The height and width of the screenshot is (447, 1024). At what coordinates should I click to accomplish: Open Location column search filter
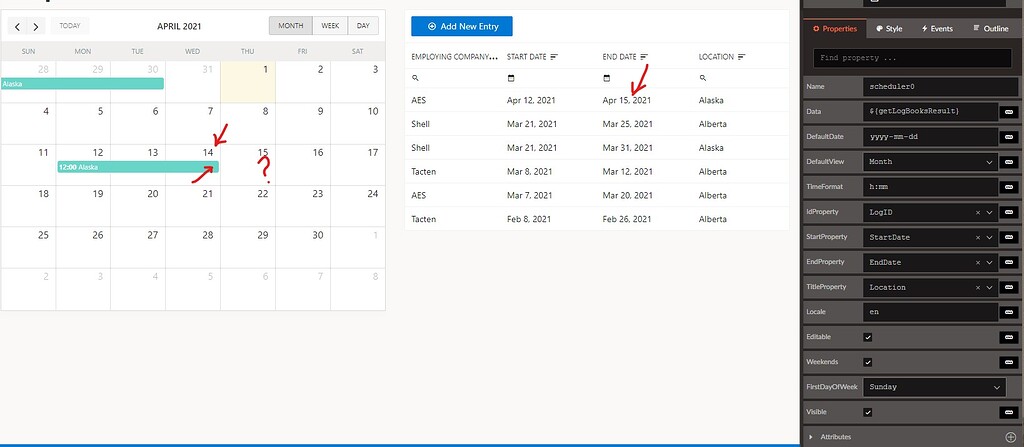(702, 78)
